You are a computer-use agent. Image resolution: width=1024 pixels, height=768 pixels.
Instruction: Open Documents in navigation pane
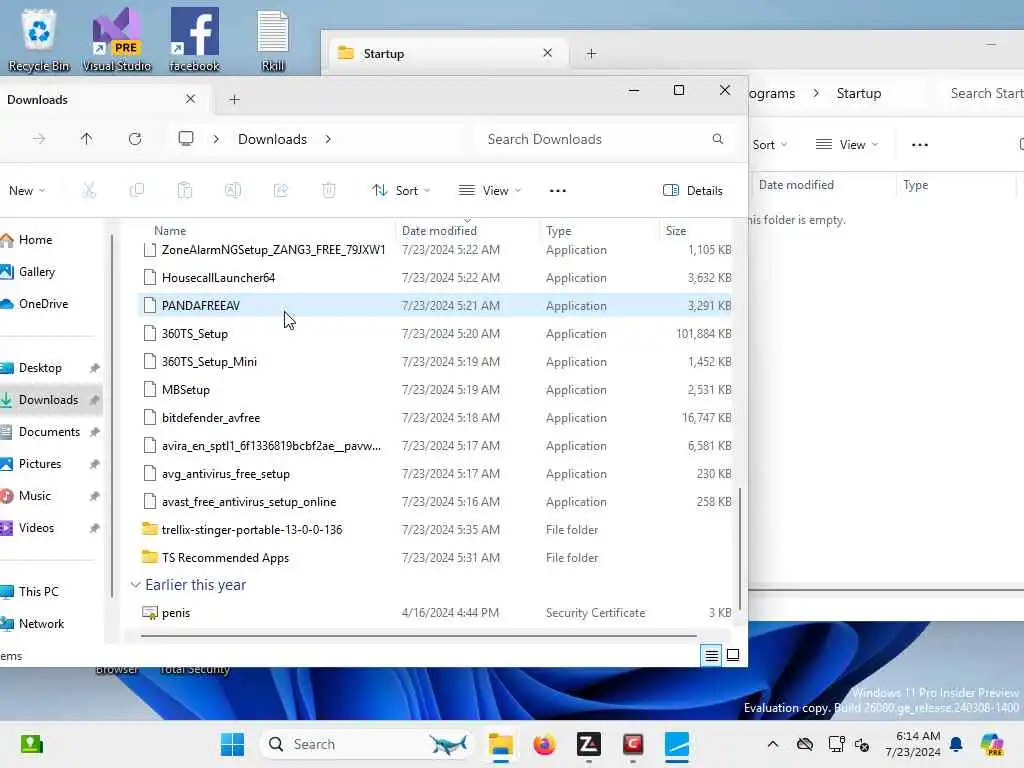(x=51, y=432)
